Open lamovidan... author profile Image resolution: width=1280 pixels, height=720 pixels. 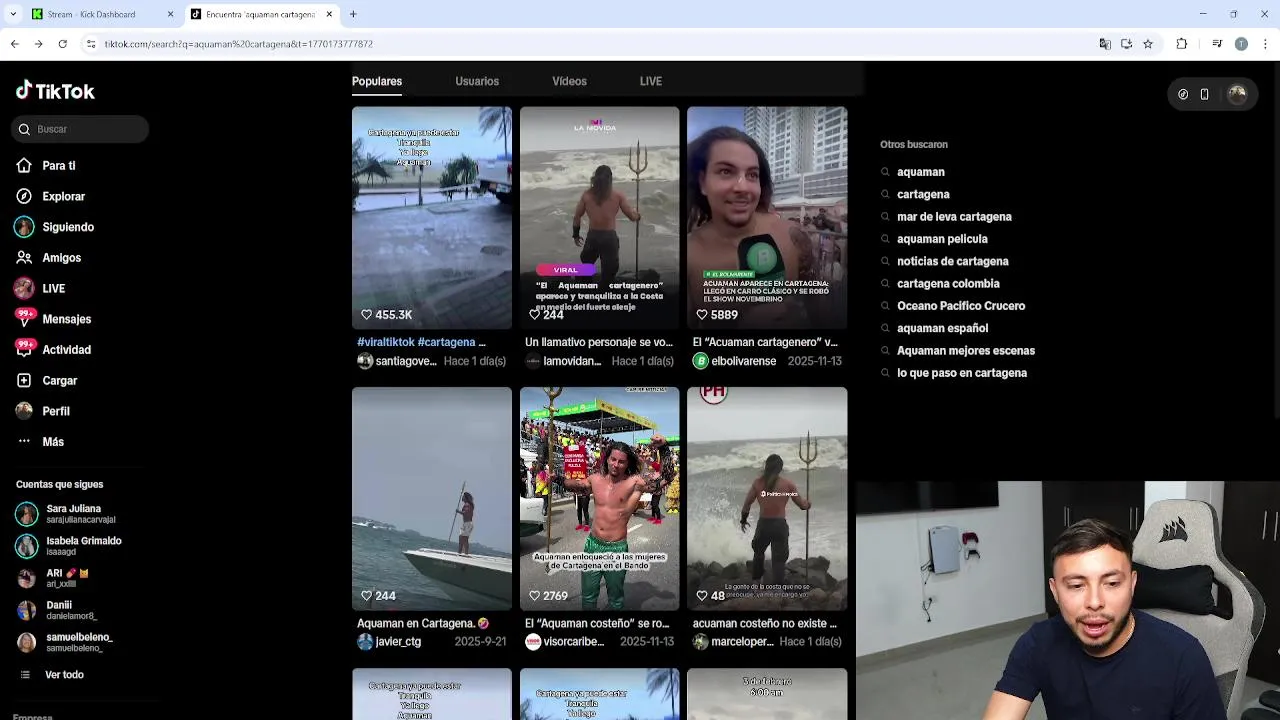pyautogui.click(x=564, y=361)
